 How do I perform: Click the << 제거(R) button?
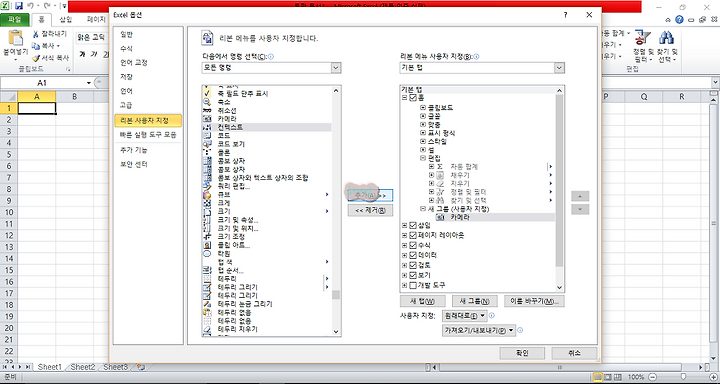tap(370, 211)
